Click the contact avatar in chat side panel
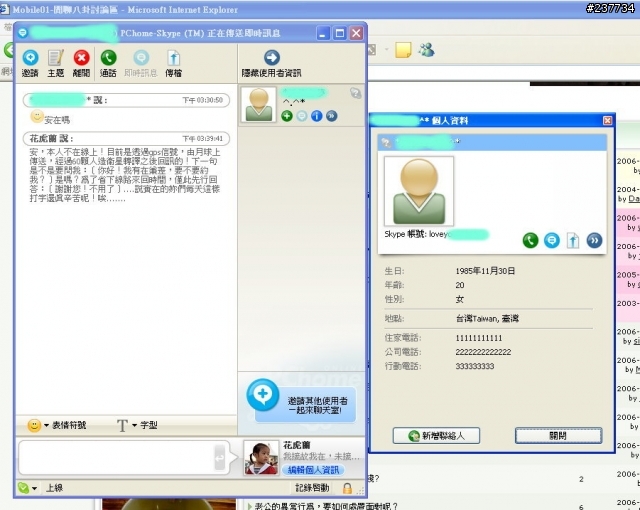 tap(258, 104)
